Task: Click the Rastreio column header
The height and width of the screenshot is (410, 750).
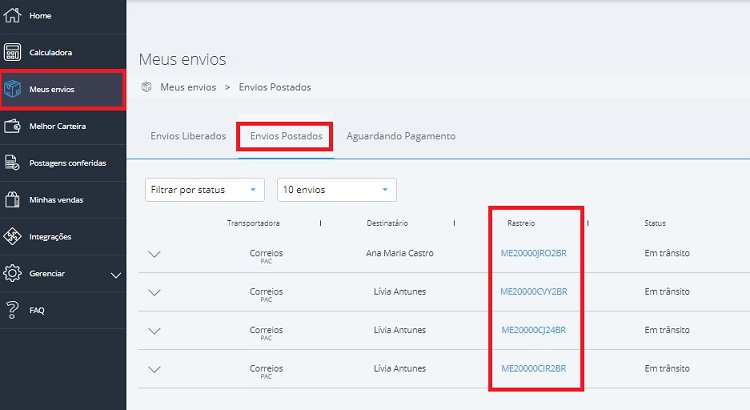Action: click(x=521, y=223)
